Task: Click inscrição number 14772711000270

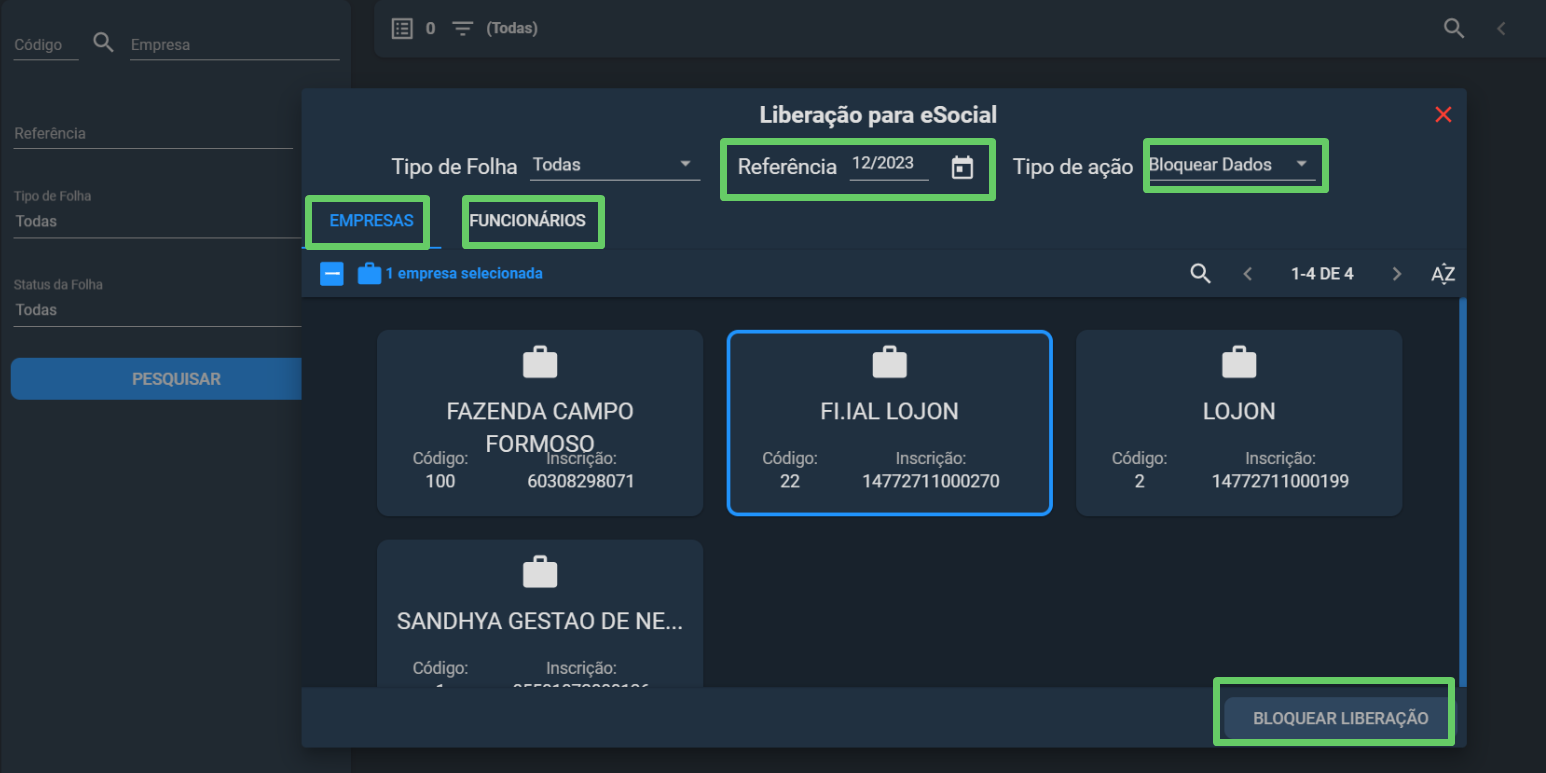Action: pyautogui.click(x=931, y=481)
